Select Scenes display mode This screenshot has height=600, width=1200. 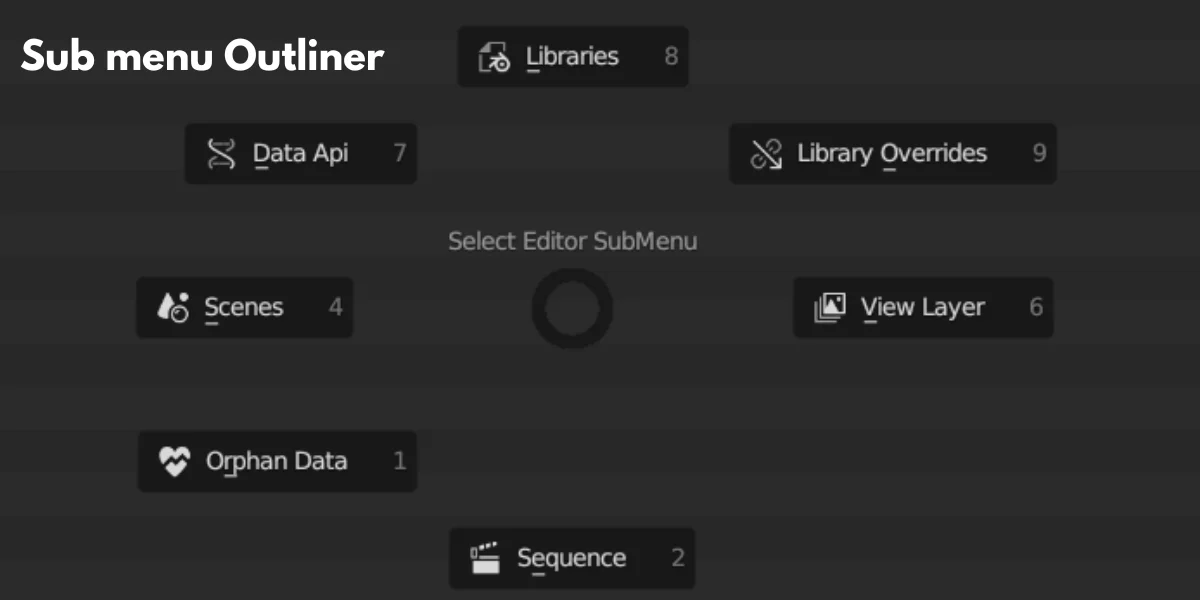(244, 308)
